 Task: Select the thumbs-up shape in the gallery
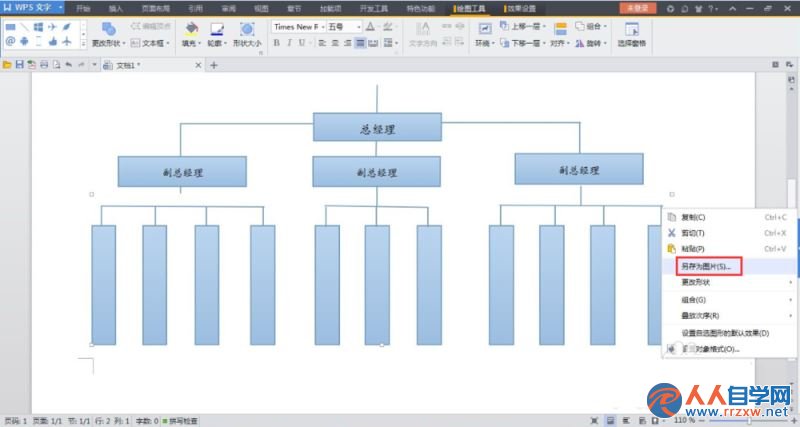[53, 41]
